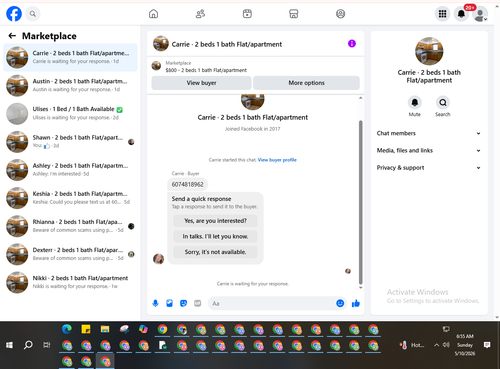
Task: Open Keshia's conversation in the list
Action: pyautogui.click(x=70, y=198)
